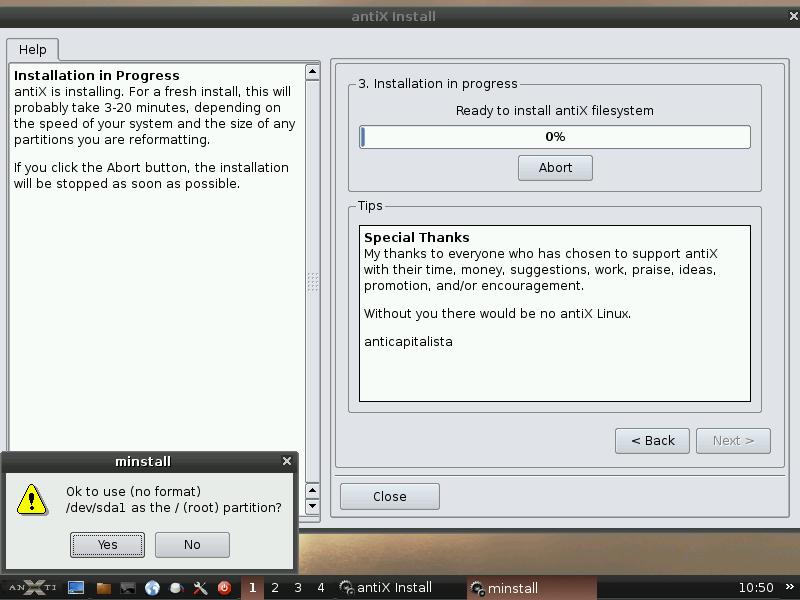Choose No in minstall dialog
Image resolution: width=800 pixels, height=600 pixels.
192,544
